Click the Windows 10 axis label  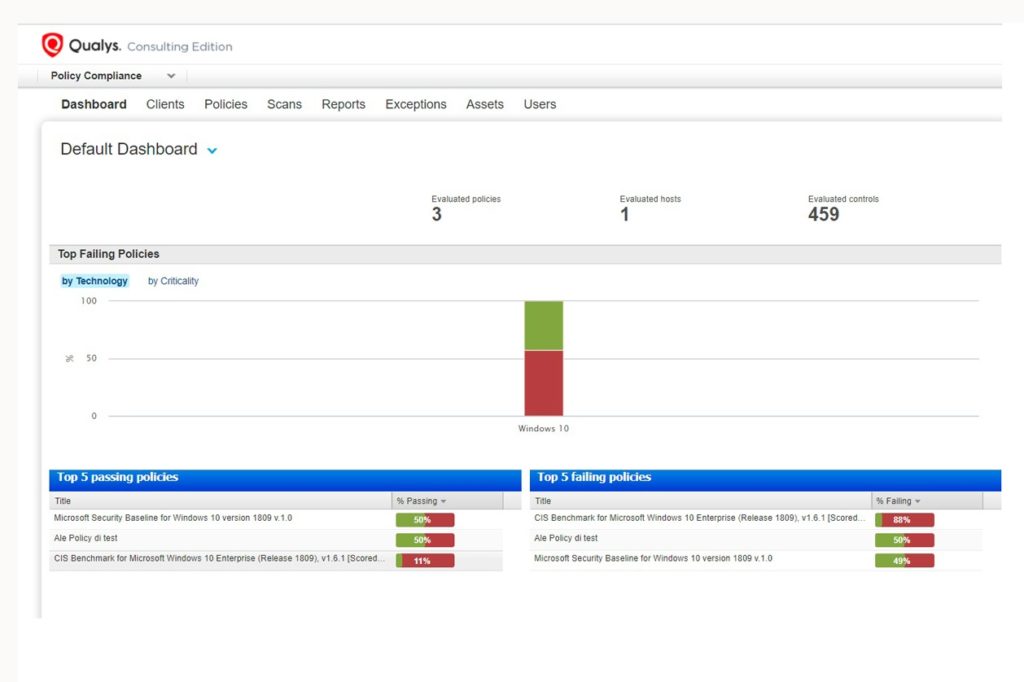543,429
